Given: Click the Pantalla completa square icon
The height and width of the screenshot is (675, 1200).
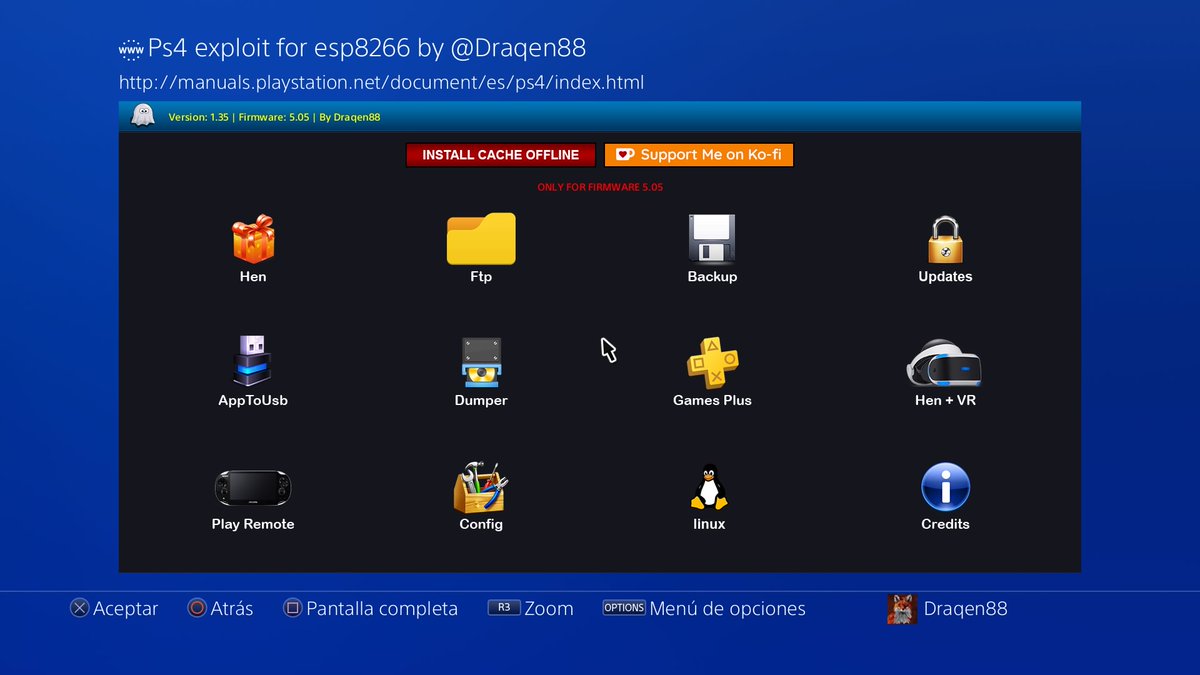Looking at the screenshot, I should coord(292,608).
